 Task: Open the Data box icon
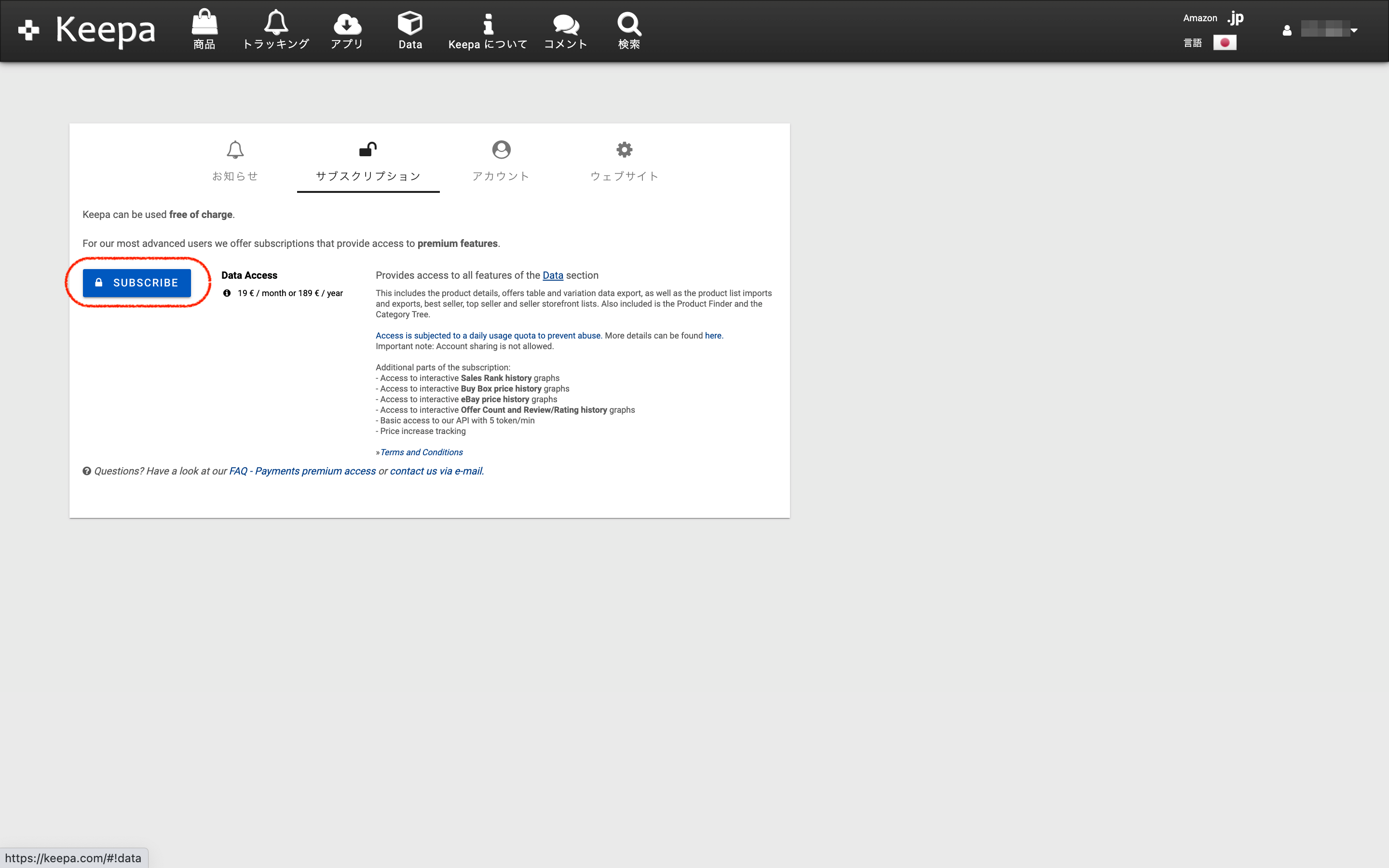pyautogui.click(x=410, y=23)
